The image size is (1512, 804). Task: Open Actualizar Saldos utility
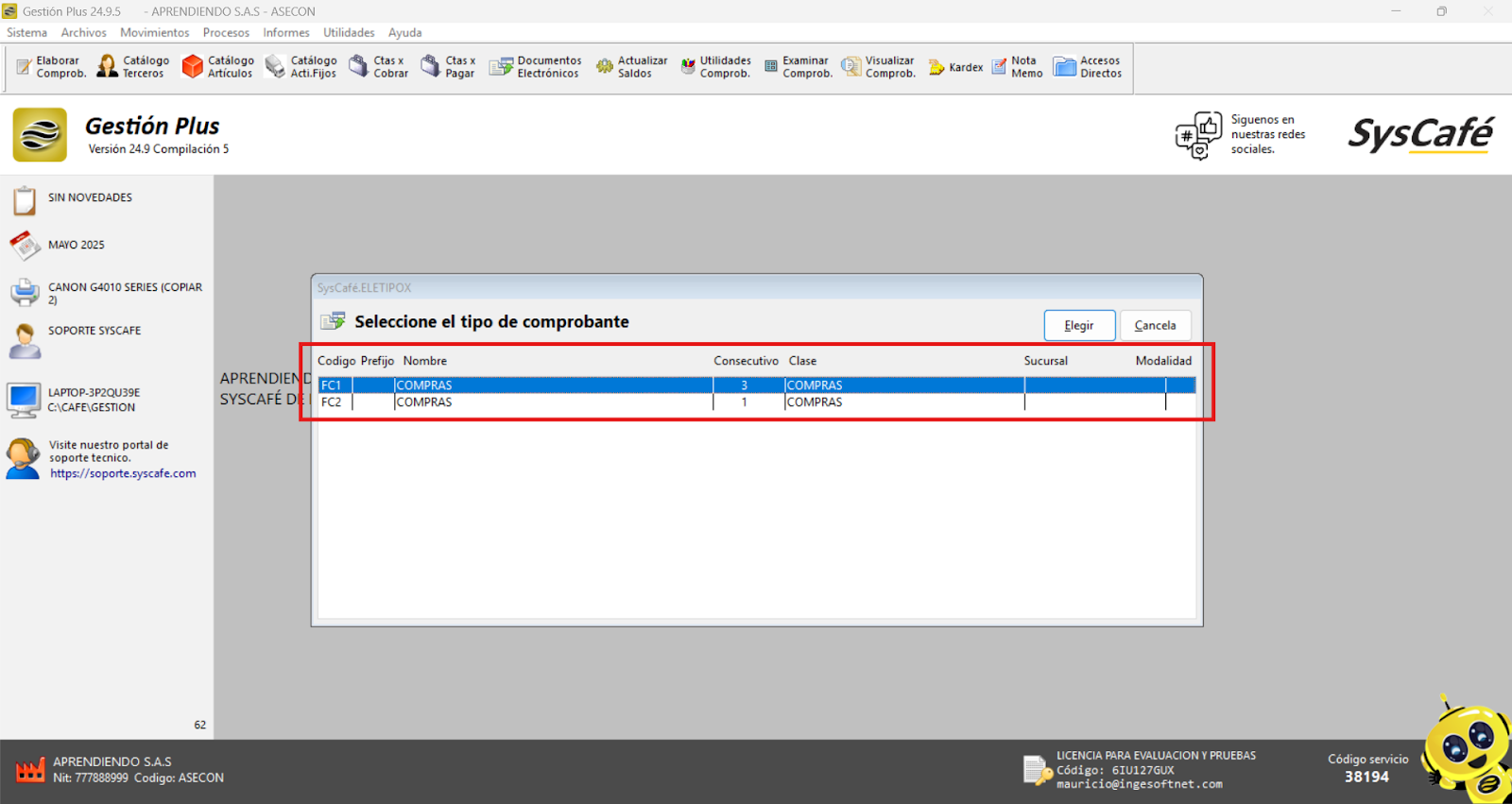pyautogui.click(x=605, y=67)
